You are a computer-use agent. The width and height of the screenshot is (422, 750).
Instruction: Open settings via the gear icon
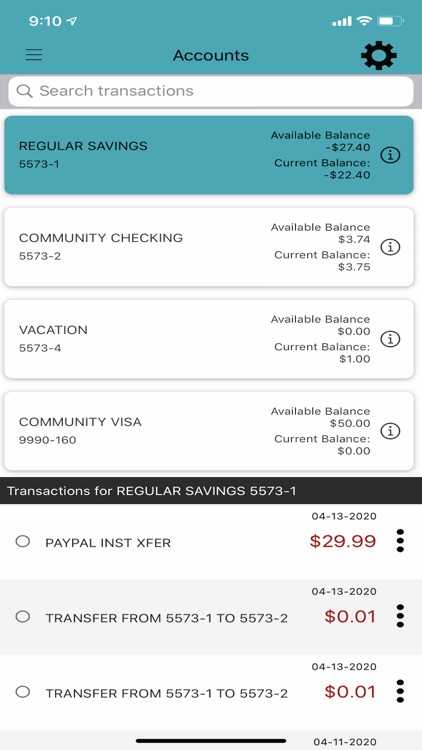[378, 55]
